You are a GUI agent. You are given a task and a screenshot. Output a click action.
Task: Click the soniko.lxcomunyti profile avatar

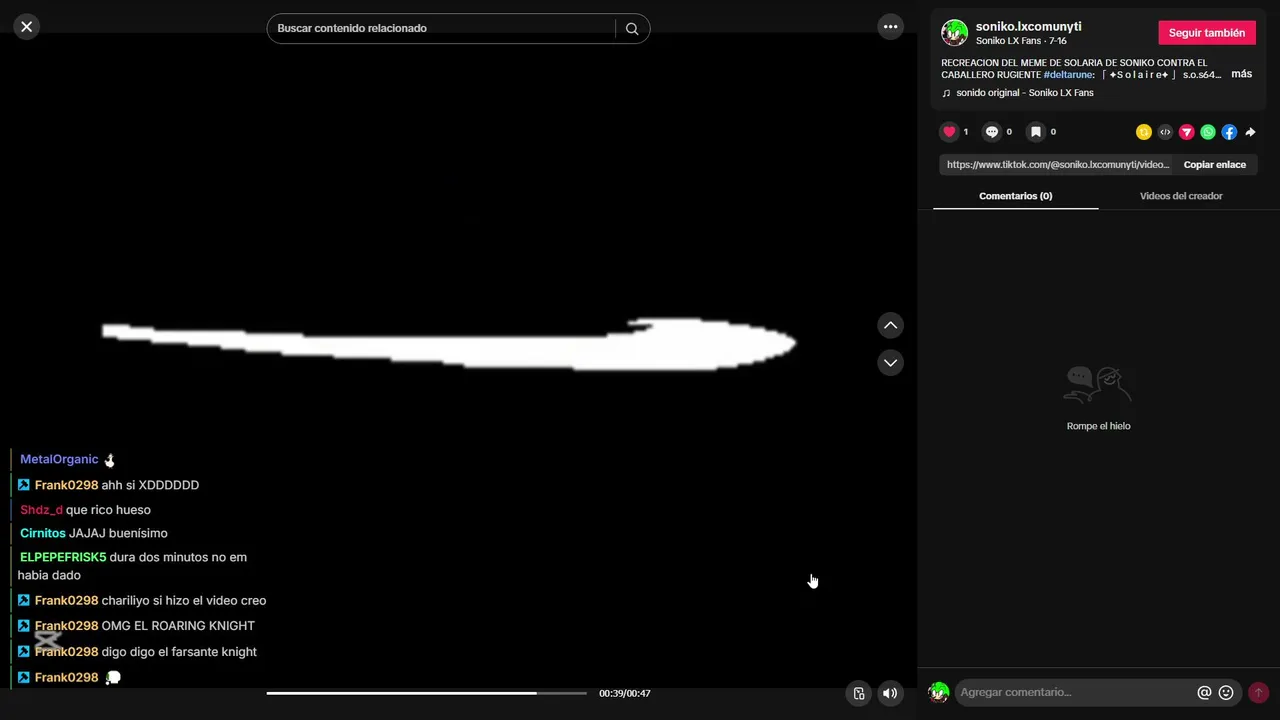click(954, 33)
